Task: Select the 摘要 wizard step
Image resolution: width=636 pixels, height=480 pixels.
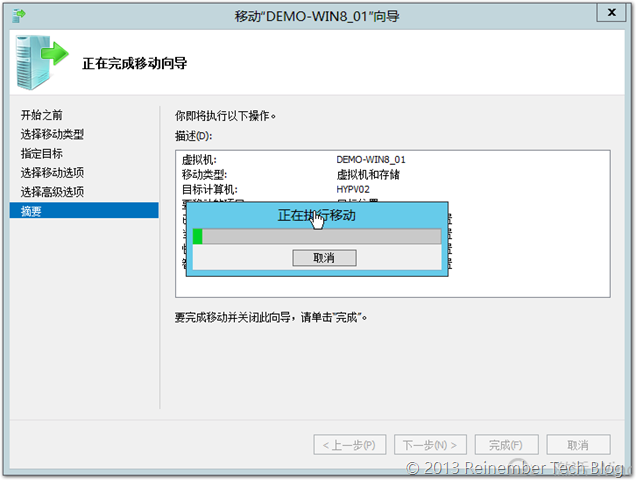Action: click(84, 211)
